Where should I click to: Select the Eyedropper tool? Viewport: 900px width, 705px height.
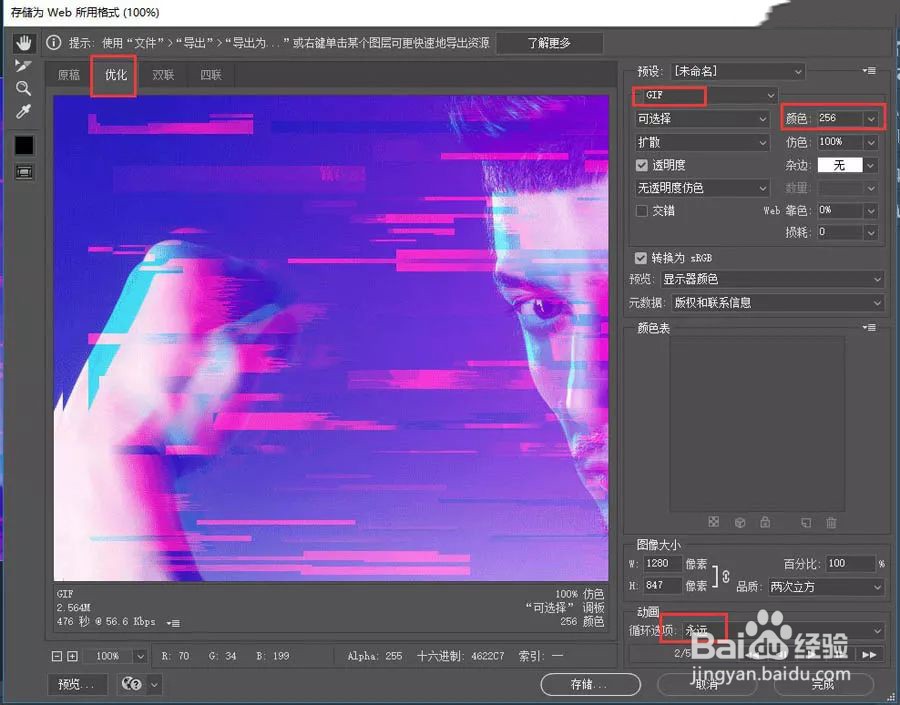tap(24, 111)
